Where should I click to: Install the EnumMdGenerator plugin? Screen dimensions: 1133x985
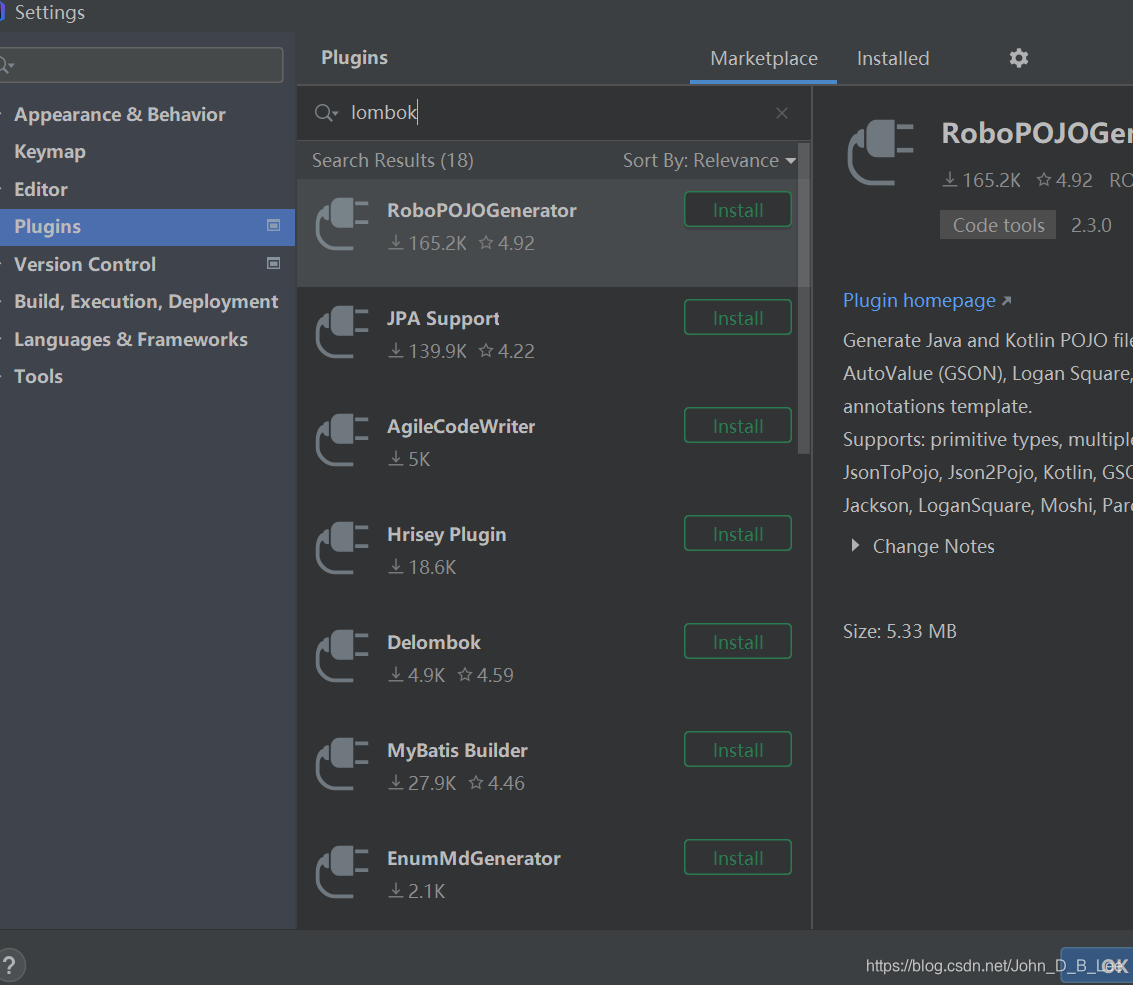point(738,858)
